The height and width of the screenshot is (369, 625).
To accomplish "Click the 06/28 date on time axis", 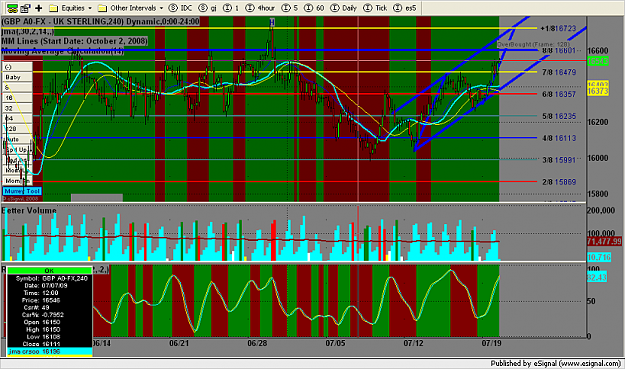I will [x=257, y=343].
